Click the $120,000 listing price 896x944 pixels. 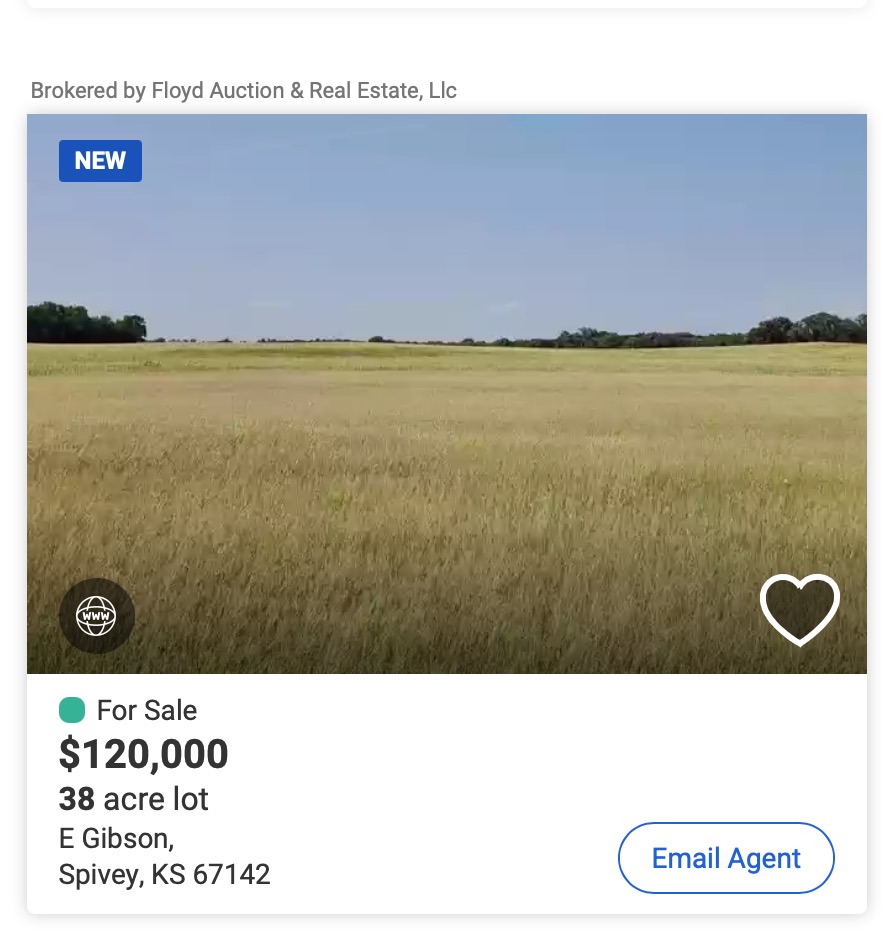tap(144, 754)
